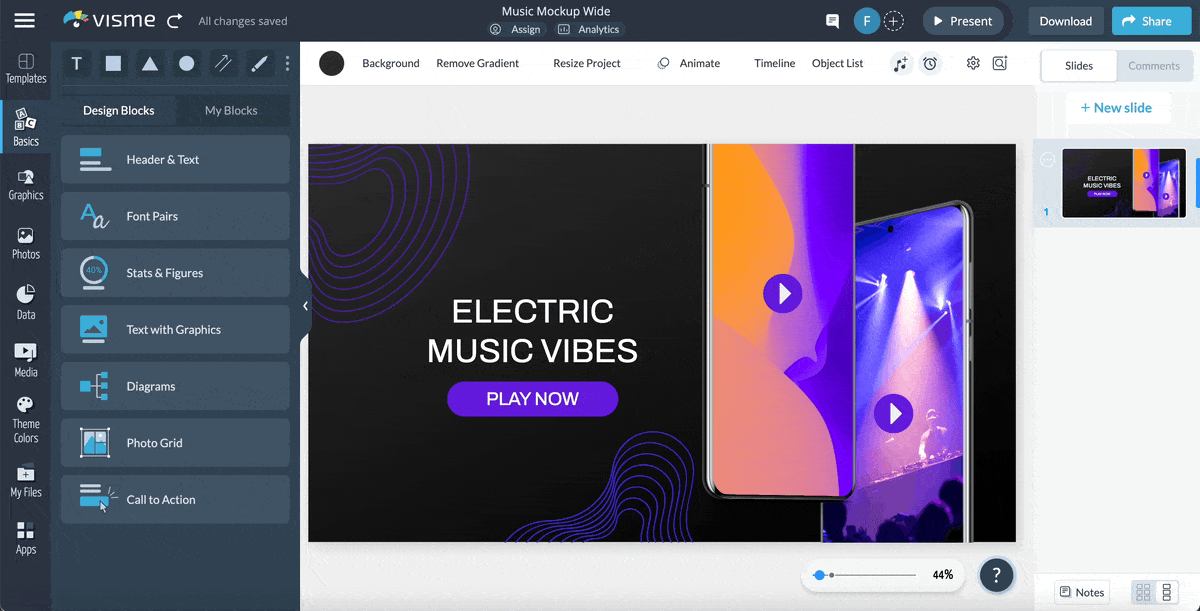Screen dimensions: 1200x611
Task: Expand more shape tools options
Action: [x=287, y=64]
